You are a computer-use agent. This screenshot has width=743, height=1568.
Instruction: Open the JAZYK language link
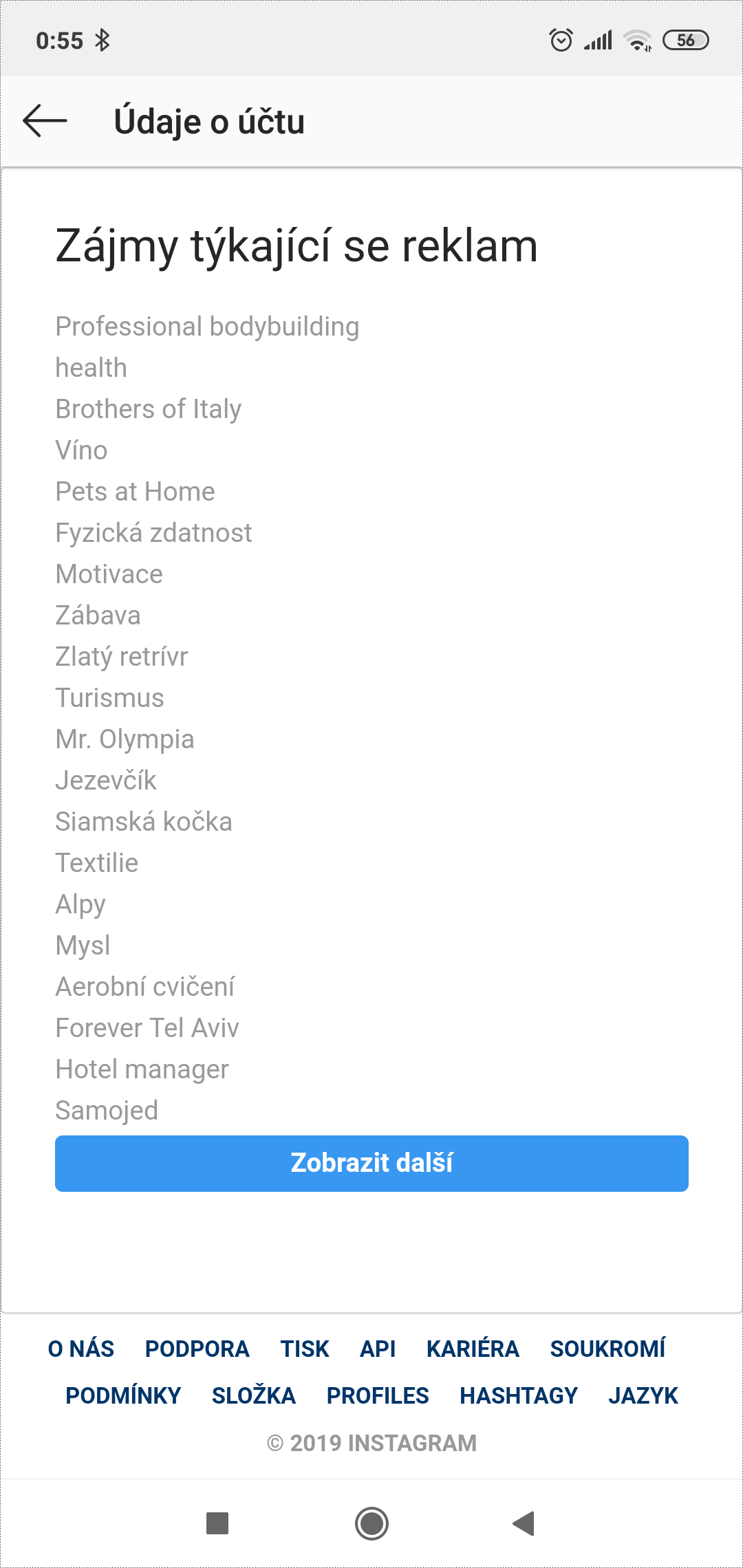tap(643, 1395)
